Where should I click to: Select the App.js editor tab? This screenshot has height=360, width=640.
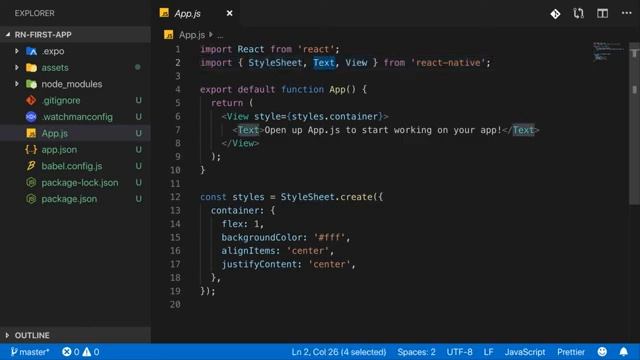point(196,13)
